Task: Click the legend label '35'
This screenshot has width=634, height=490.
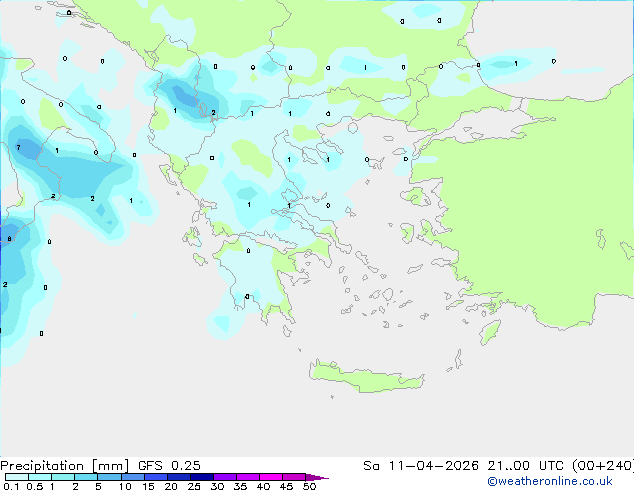Action: click(240, 486)
